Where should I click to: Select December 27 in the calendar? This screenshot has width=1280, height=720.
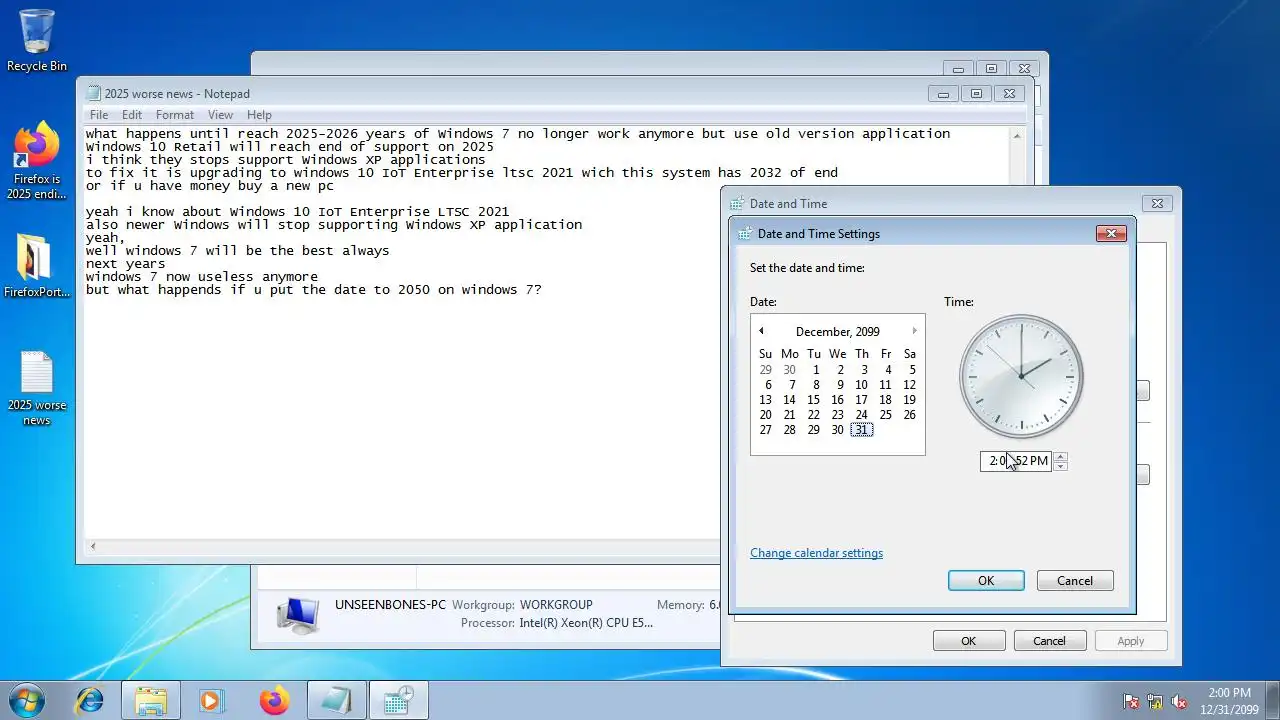click(x=765, y=430)
